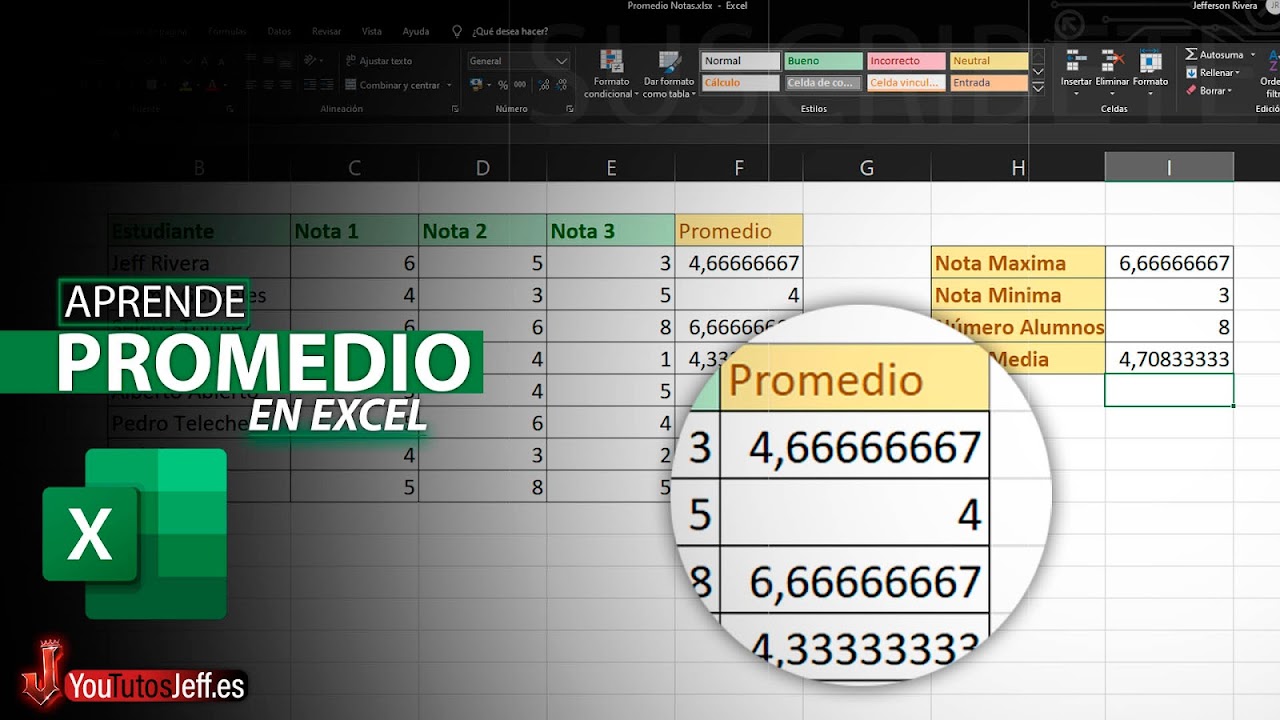Click the font color icon
1280x720 pixels.
coord(212,85)
